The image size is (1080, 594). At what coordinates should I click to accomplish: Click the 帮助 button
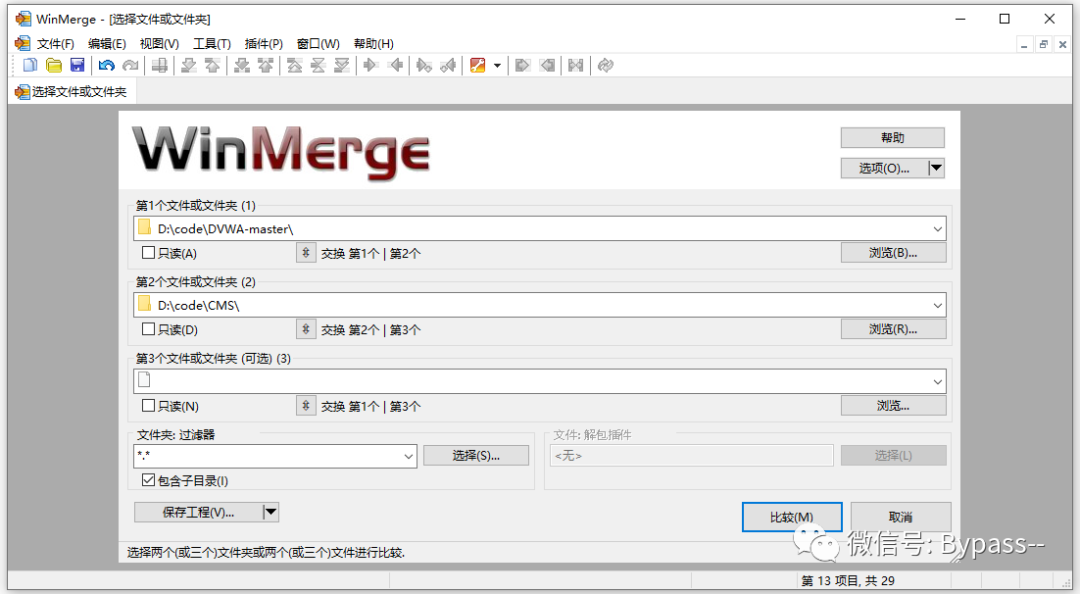[893, 138]
